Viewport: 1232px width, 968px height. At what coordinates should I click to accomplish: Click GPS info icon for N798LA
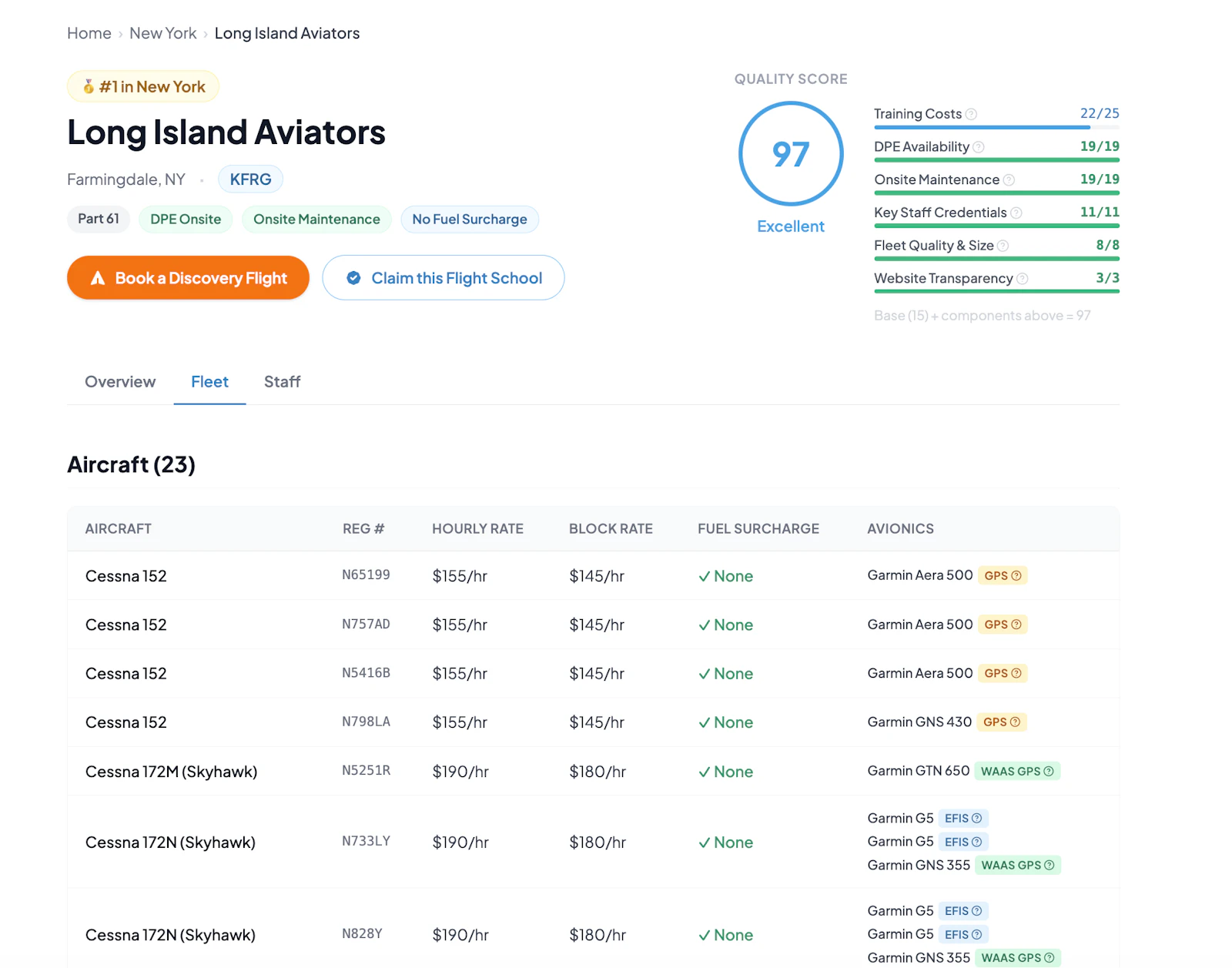[1015, 722]
